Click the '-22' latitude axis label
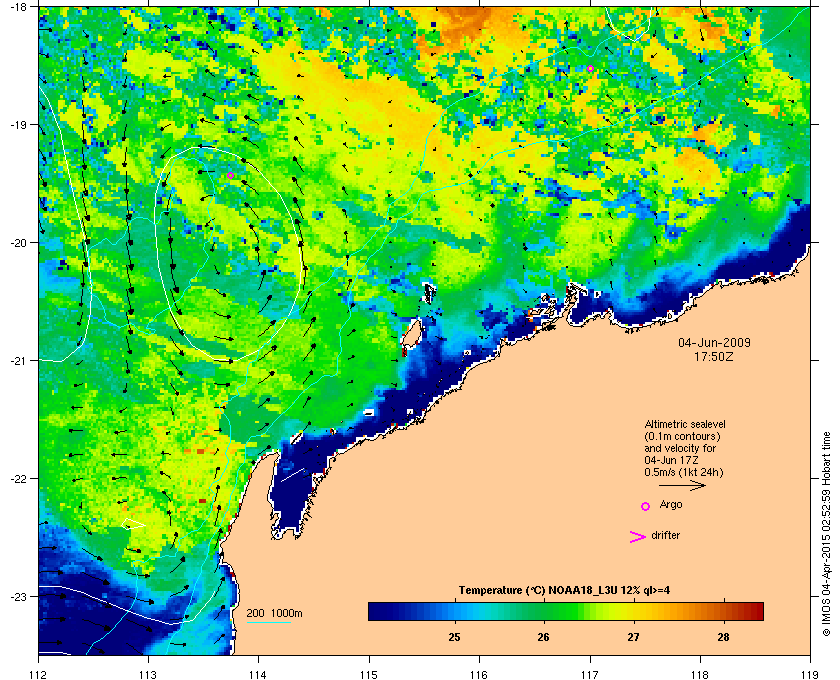This screenshot has height=680, width=840. coord(17,479)
